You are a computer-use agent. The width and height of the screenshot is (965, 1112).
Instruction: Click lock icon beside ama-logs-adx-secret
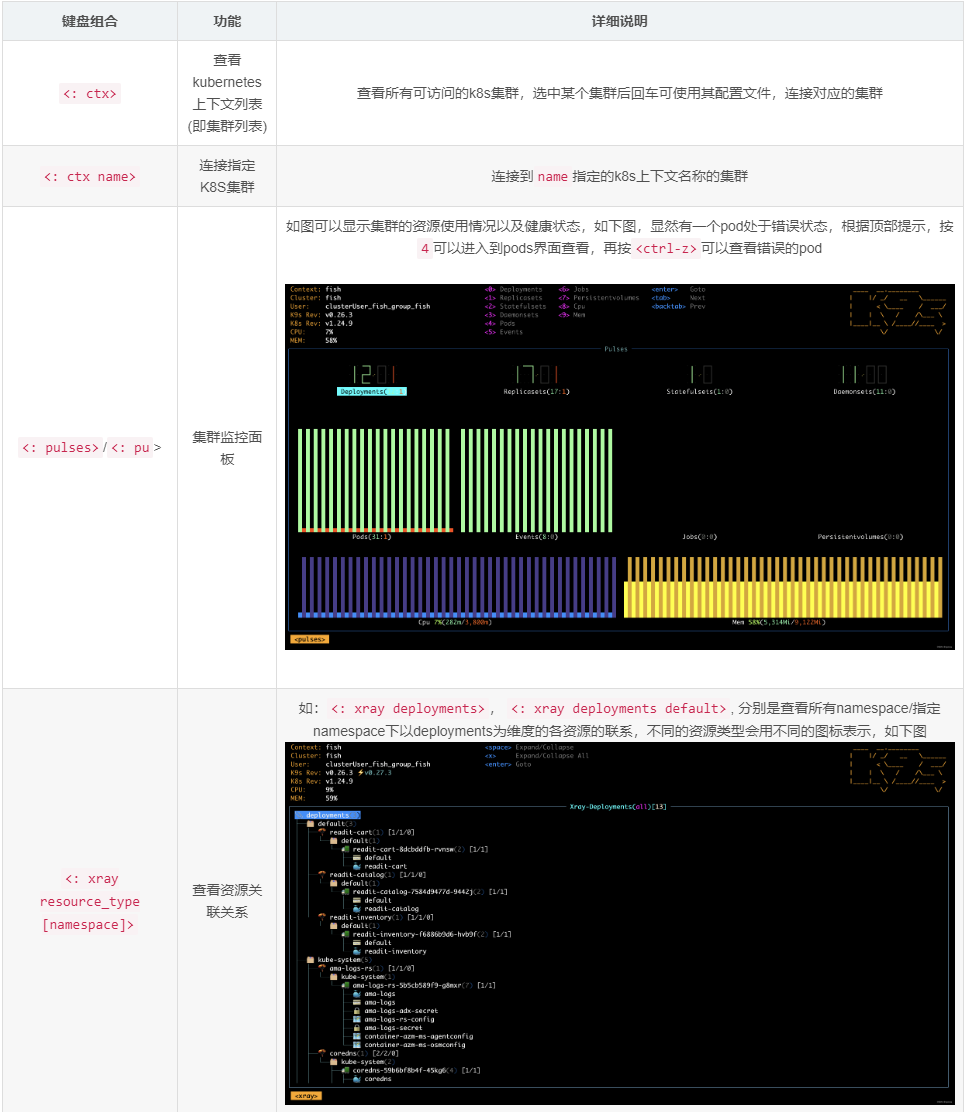[x=357, y=1011]
